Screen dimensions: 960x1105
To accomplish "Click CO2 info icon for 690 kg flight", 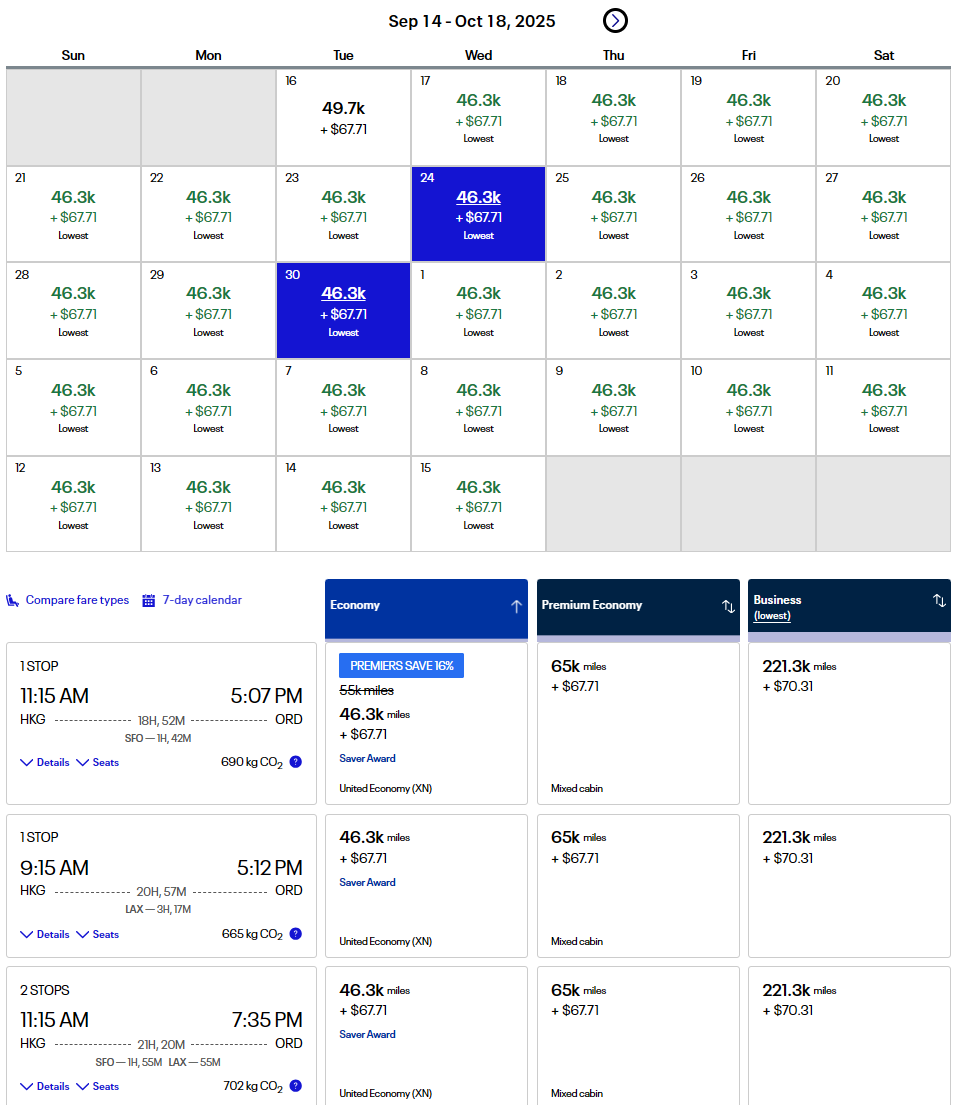I will point(295,762).
